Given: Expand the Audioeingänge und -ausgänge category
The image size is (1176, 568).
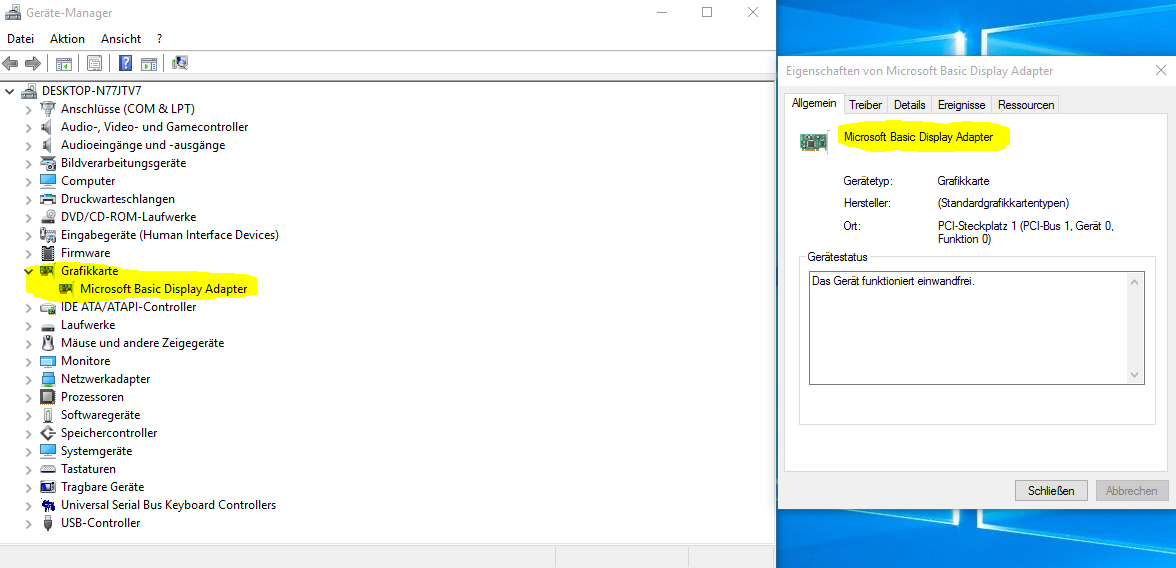Looking at the screenshot, I should click(28, 145).
